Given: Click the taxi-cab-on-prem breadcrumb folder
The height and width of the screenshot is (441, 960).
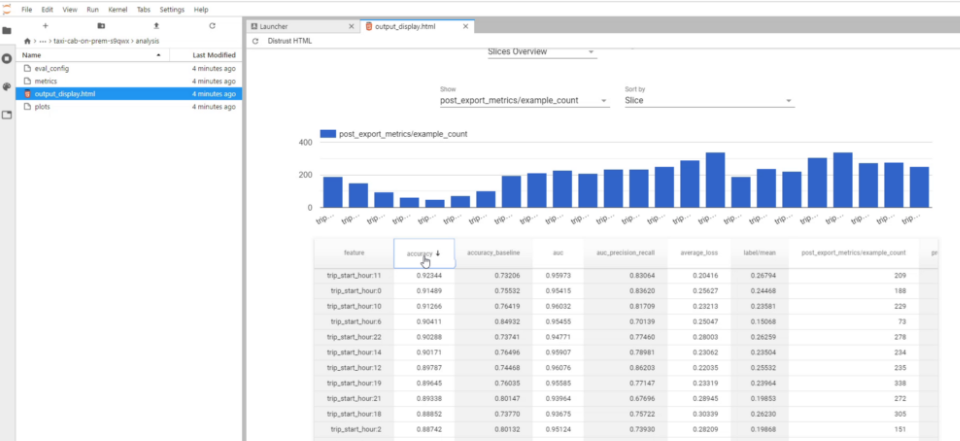Looking at the screenshot, I should (92, 41).
